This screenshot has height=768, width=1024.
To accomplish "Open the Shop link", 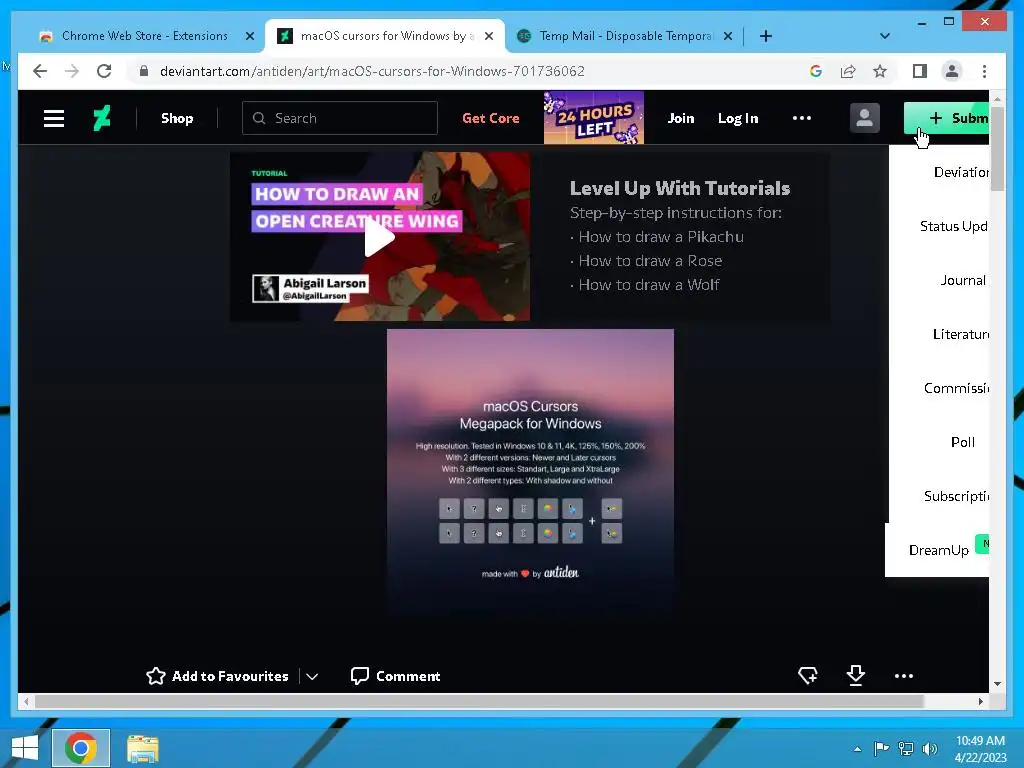I will tap(177, 118).
